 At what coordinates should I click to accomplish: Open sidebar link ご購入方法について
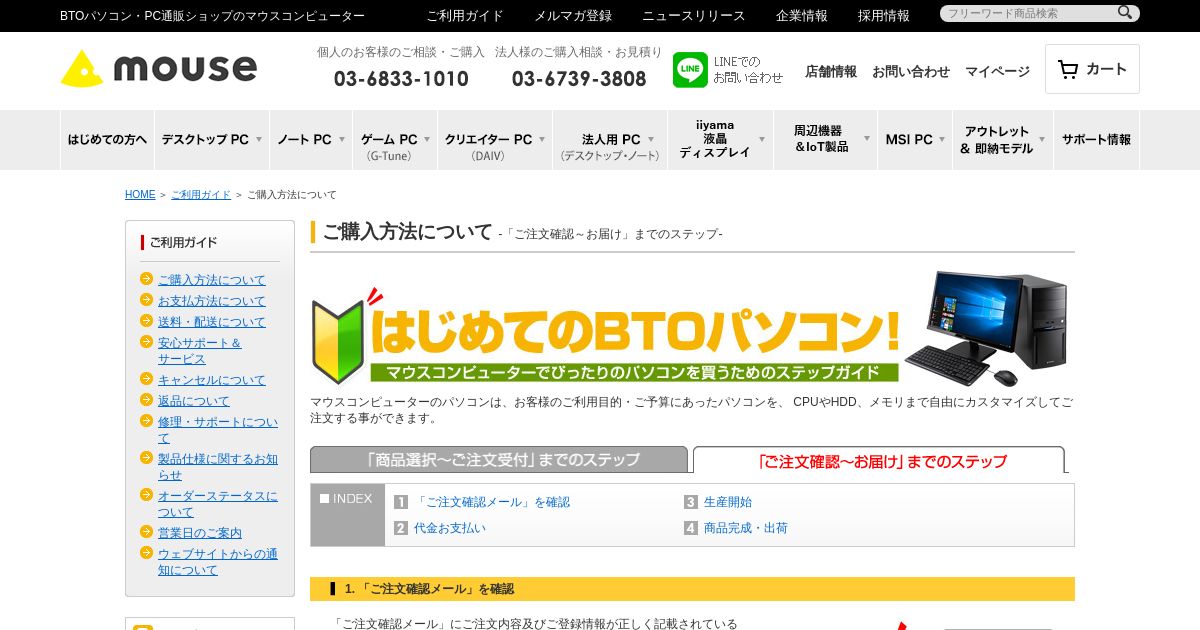click(212, 280)
